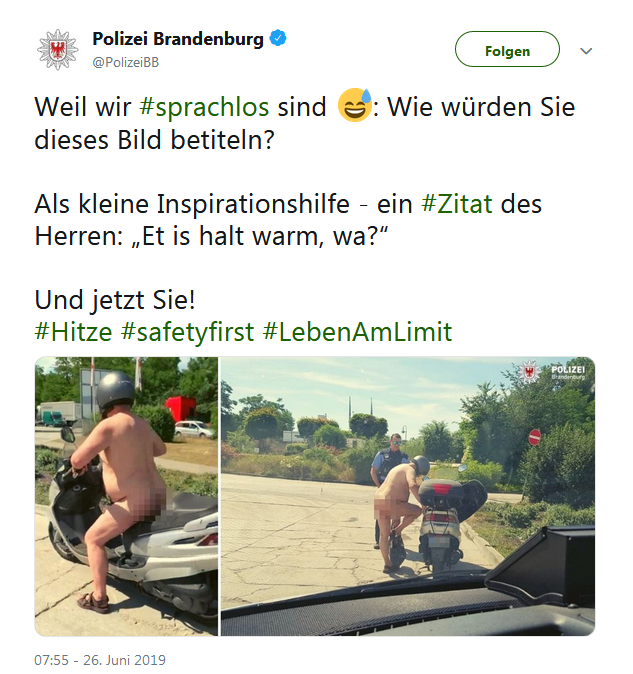Open the Polizei Brandenburg display name
633x674 pixels.
pos(178,39)
